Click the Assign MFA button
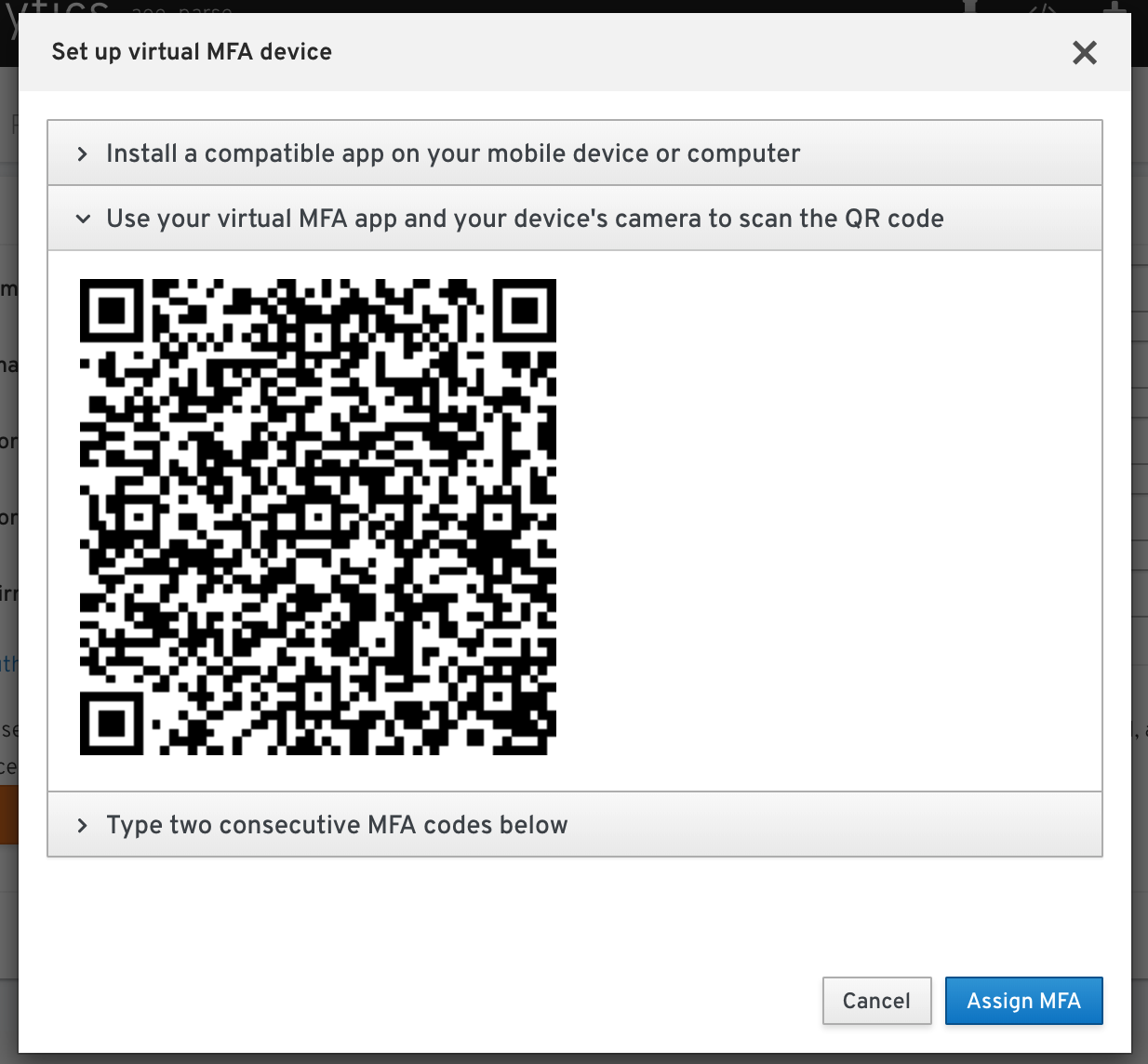 coord(1023,1001)
